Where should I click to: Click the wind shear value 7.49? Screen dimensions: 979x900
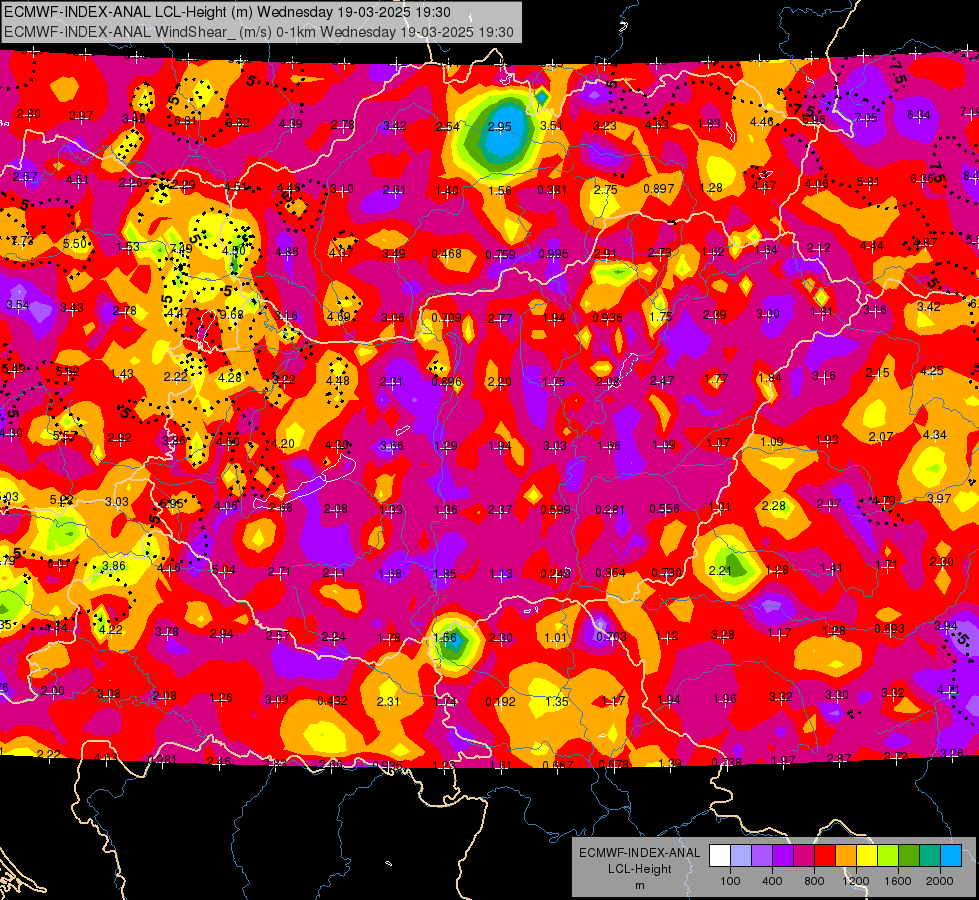[180, 249]
